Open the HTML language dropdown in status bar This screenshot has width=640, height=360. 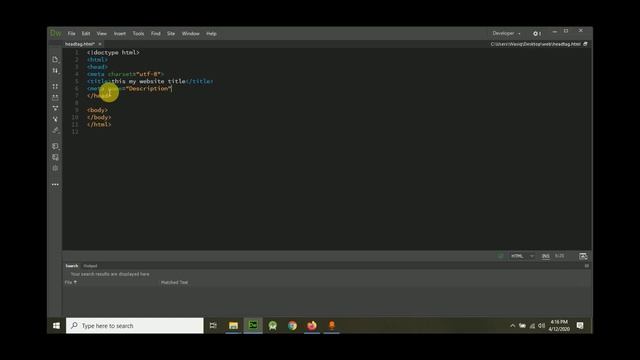point(522,256)
